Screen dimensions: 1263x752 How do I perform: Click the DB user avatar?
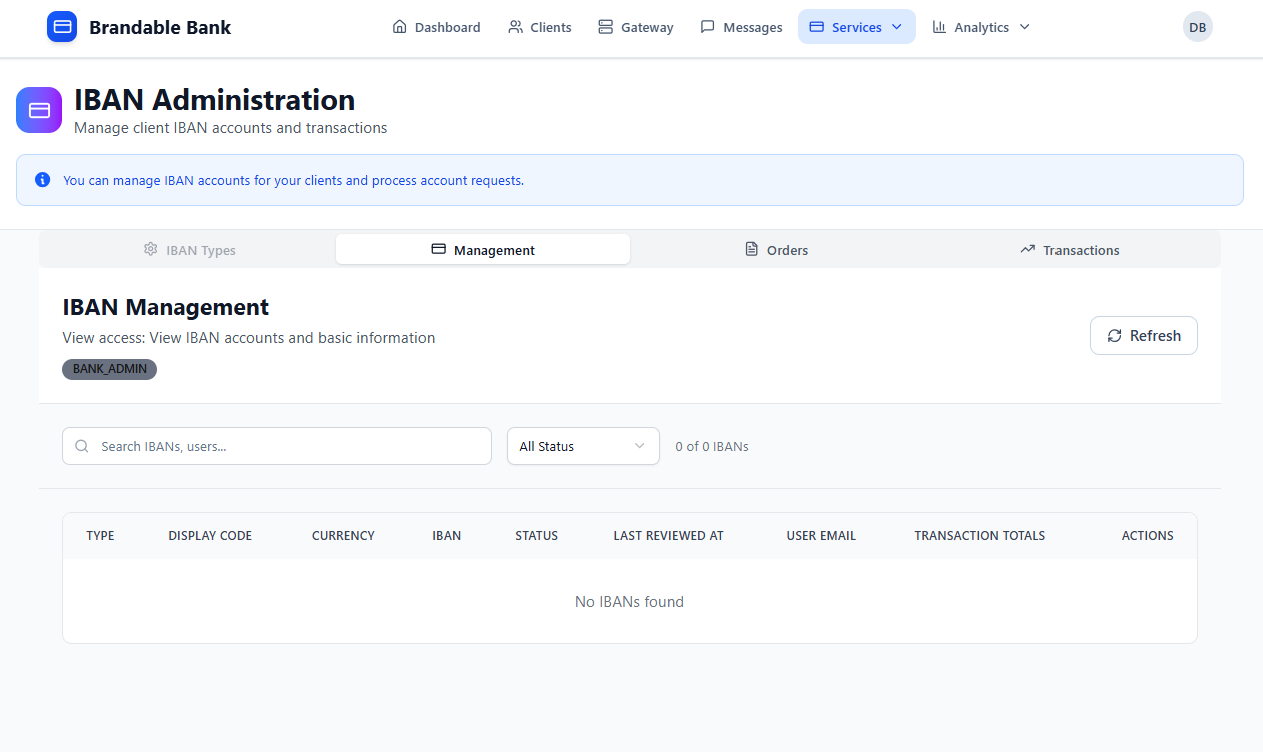pyautogui.click(x=1197, y=27)
